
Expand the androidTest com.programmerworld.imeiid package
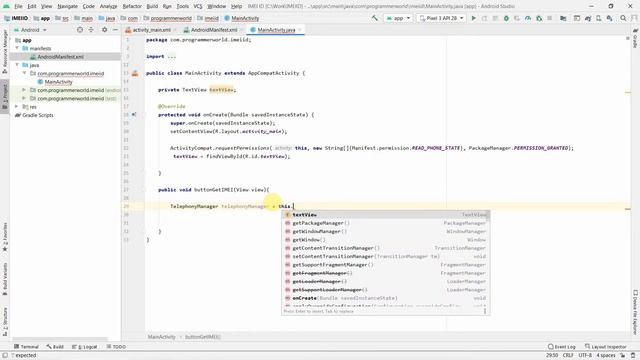[x=24, y=90]
